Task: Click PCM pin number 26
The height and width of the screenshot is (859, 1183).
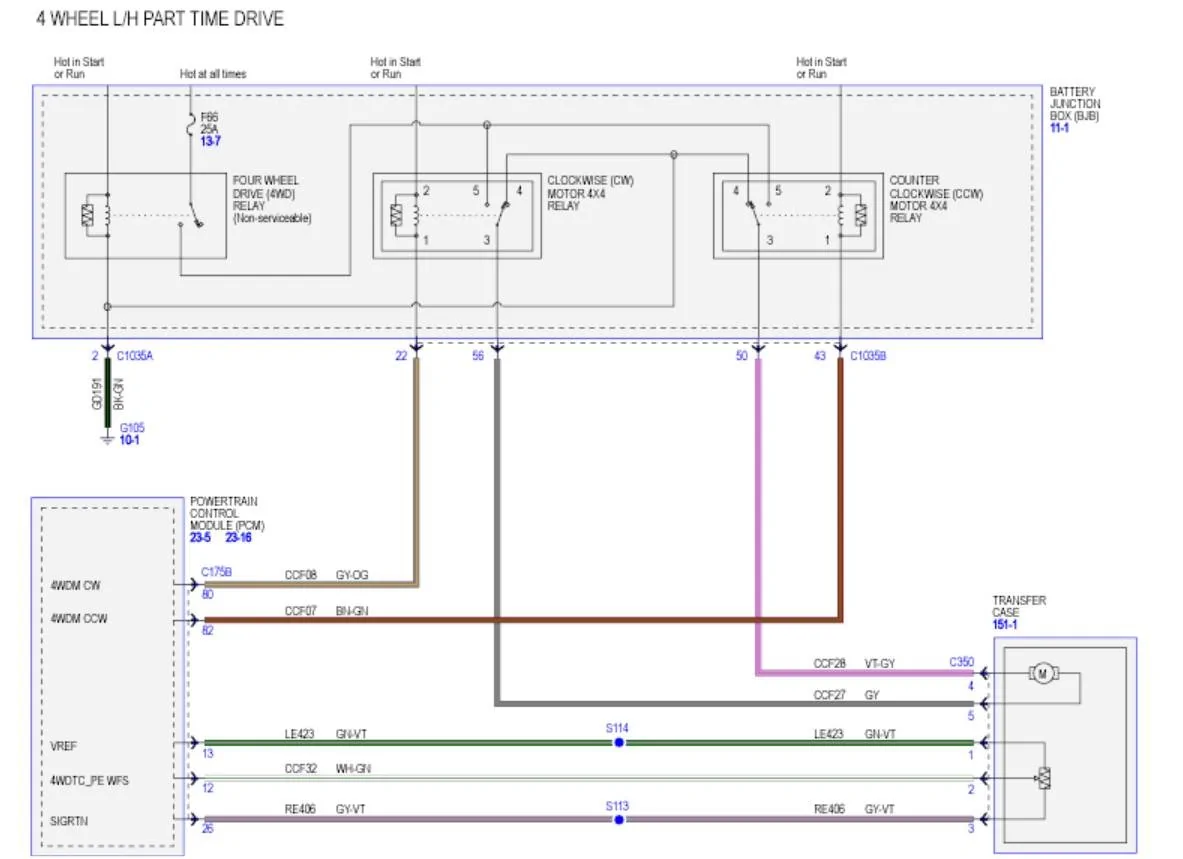Action: (x=207, y=828)
